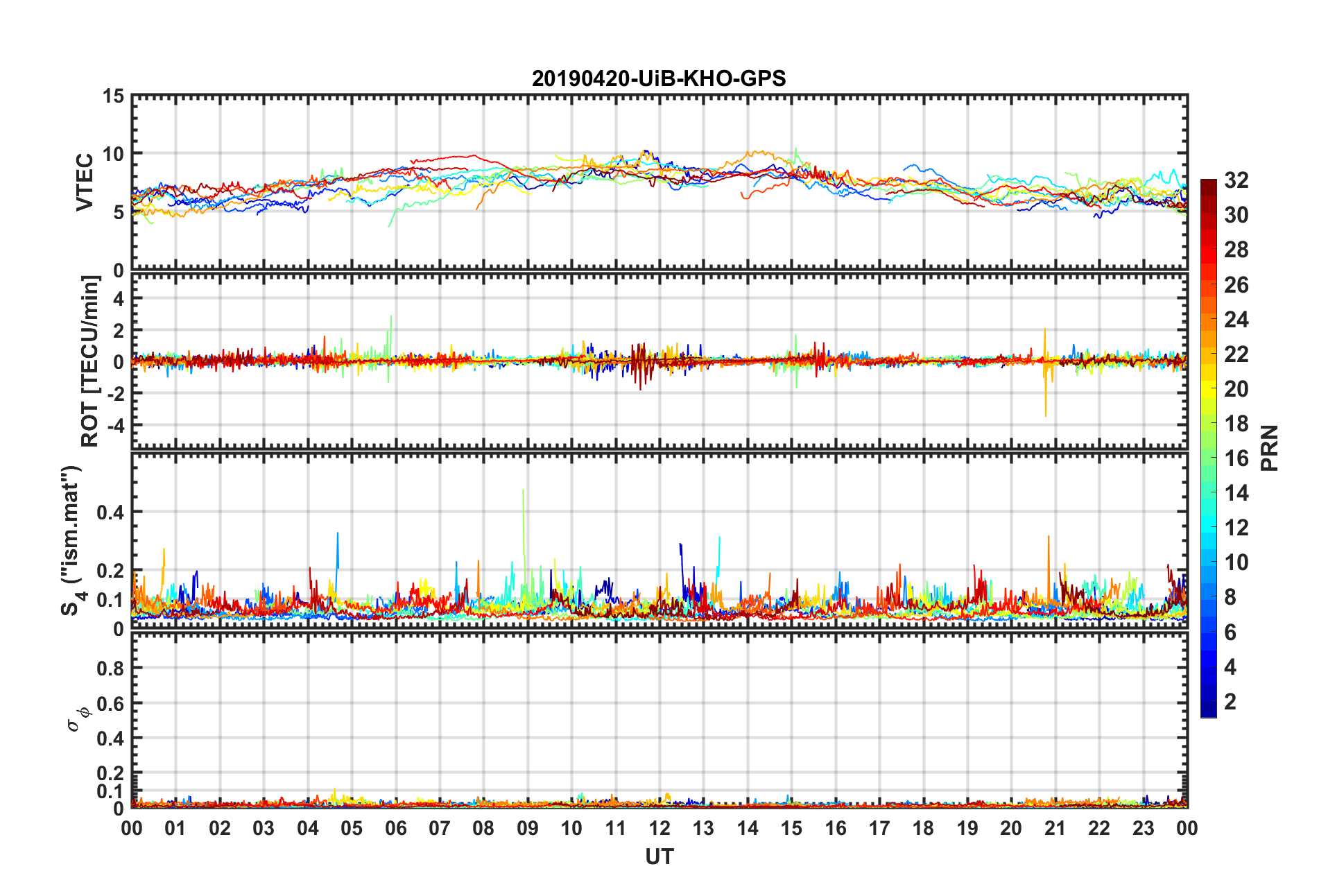The width and height of the screenshot is (1319, 896).
Task: Click x-axis hour label 01
Action: pyautogui.click(x=175, y=828)
